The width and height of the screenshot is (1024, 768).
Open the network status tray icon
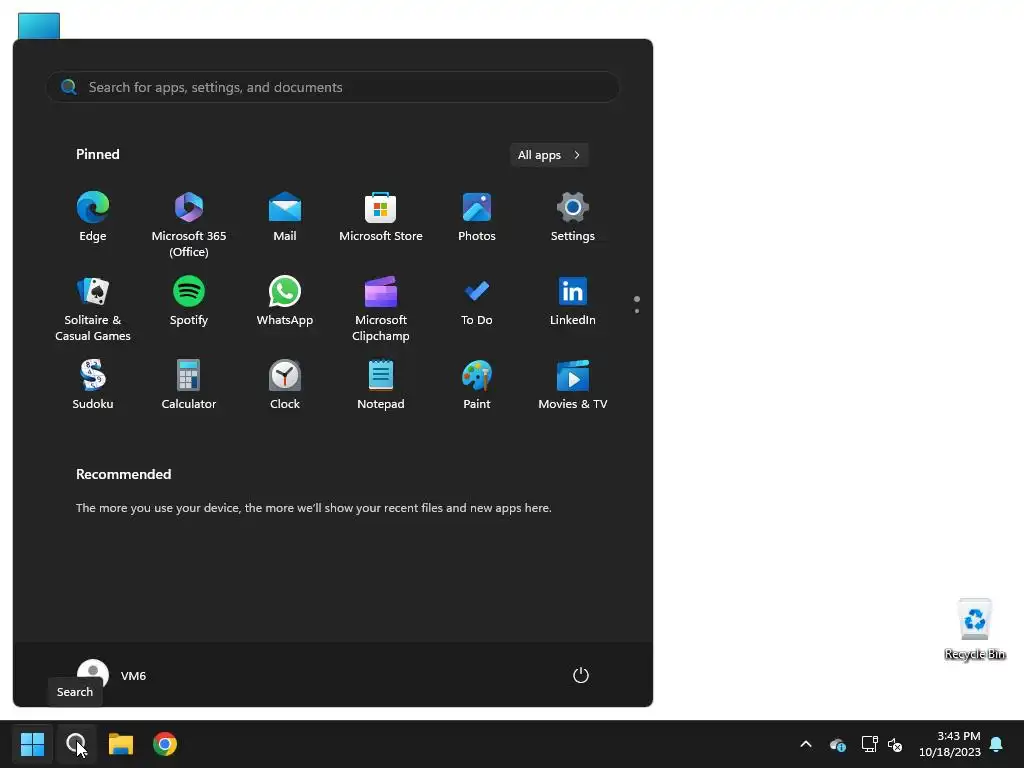(869, 744)
